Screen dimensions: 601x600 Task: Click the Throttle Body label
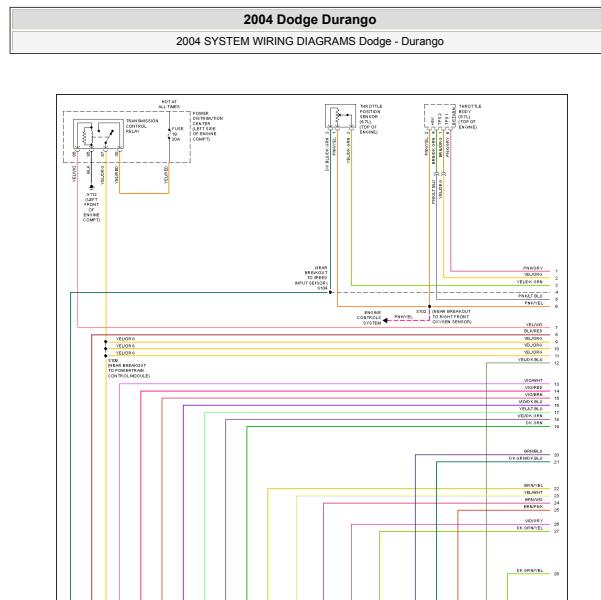click(470, 117)
